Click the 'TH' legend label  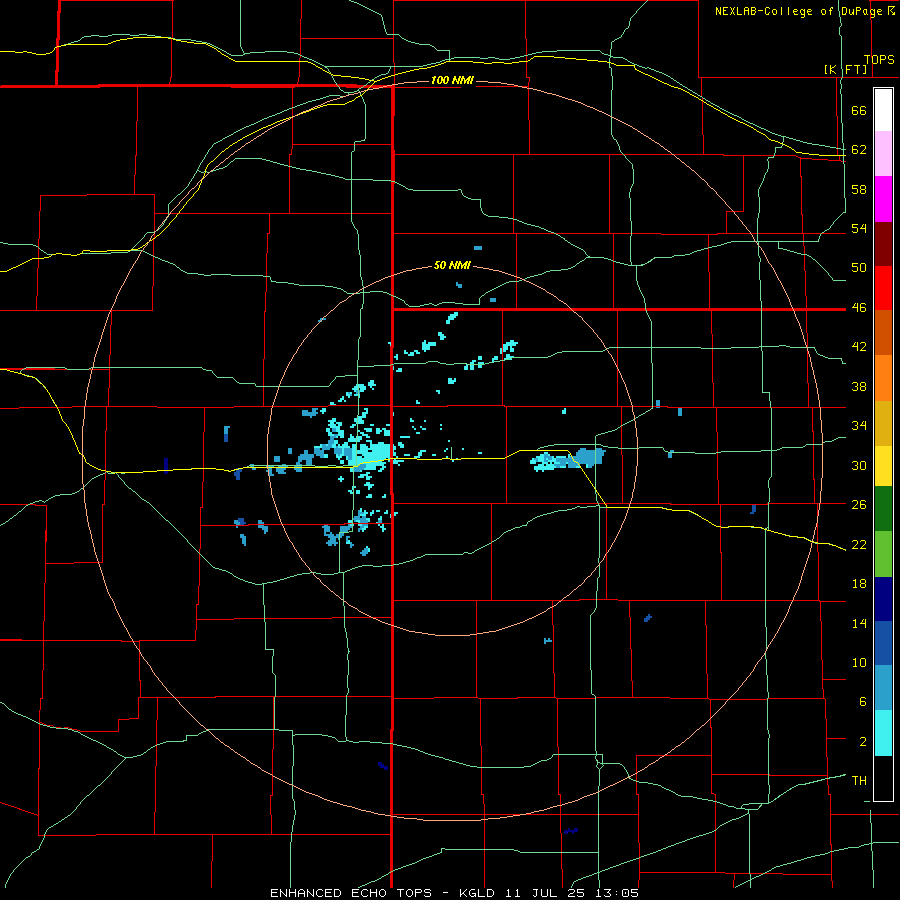coord(859,781)
